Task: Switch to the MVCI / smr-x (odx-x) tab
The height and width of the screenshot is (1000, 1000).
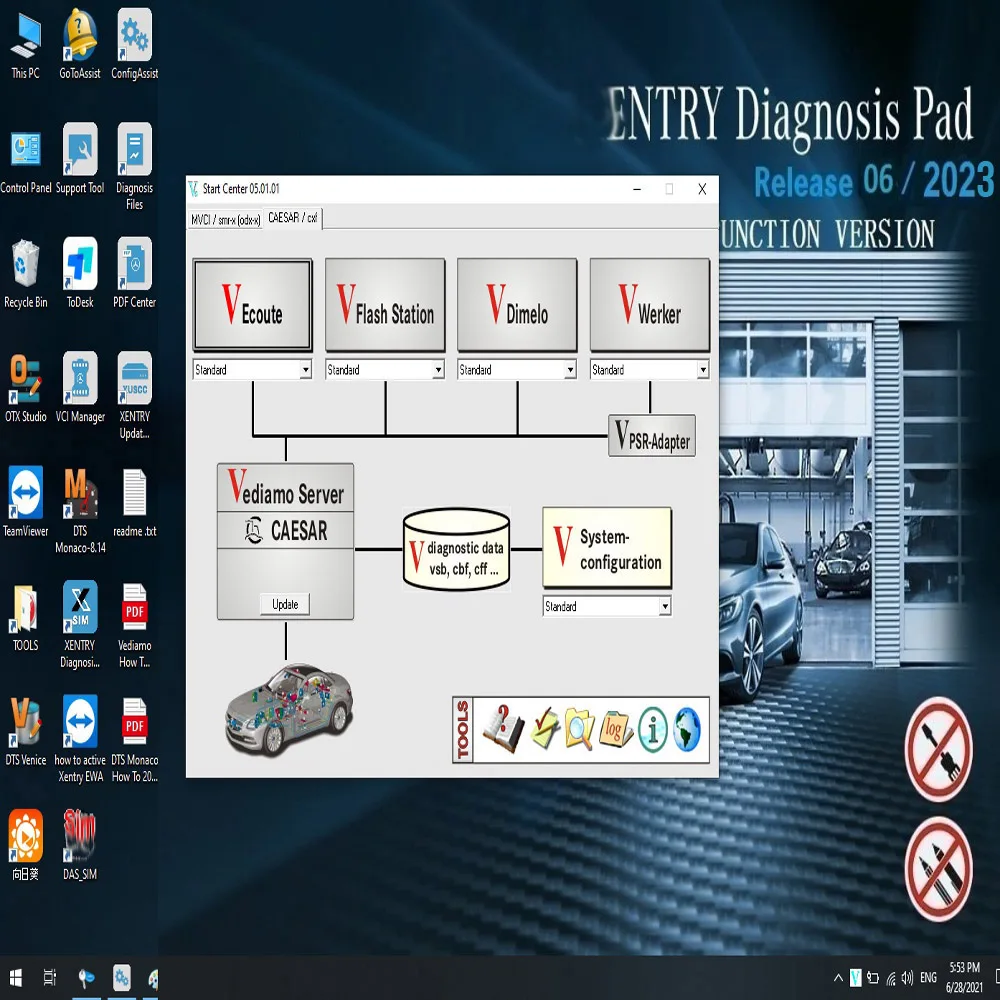Action: click(x=226, y=220)
